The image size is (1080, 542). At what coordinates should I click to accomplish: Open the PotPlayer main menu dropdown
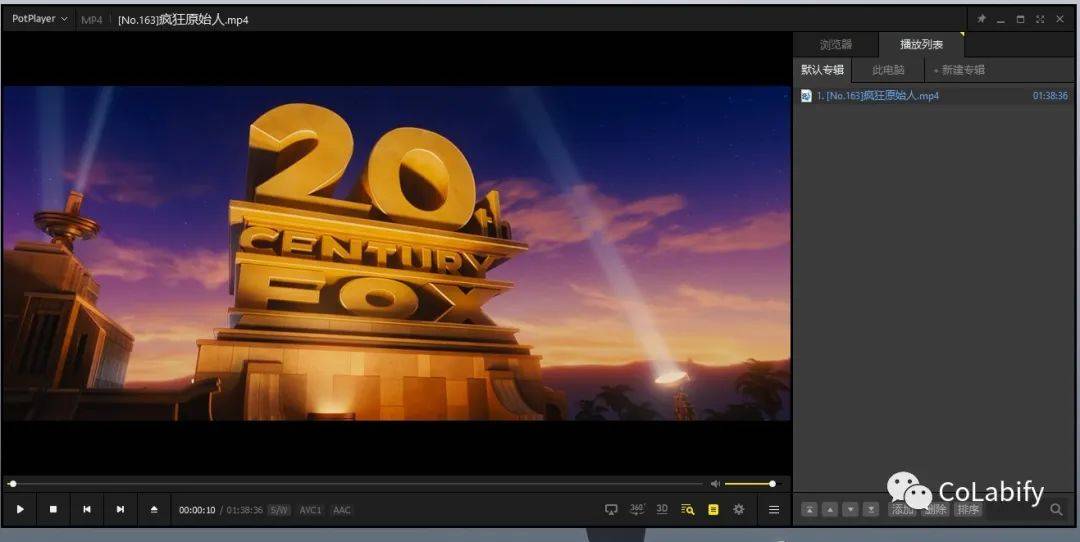point(40,19)
